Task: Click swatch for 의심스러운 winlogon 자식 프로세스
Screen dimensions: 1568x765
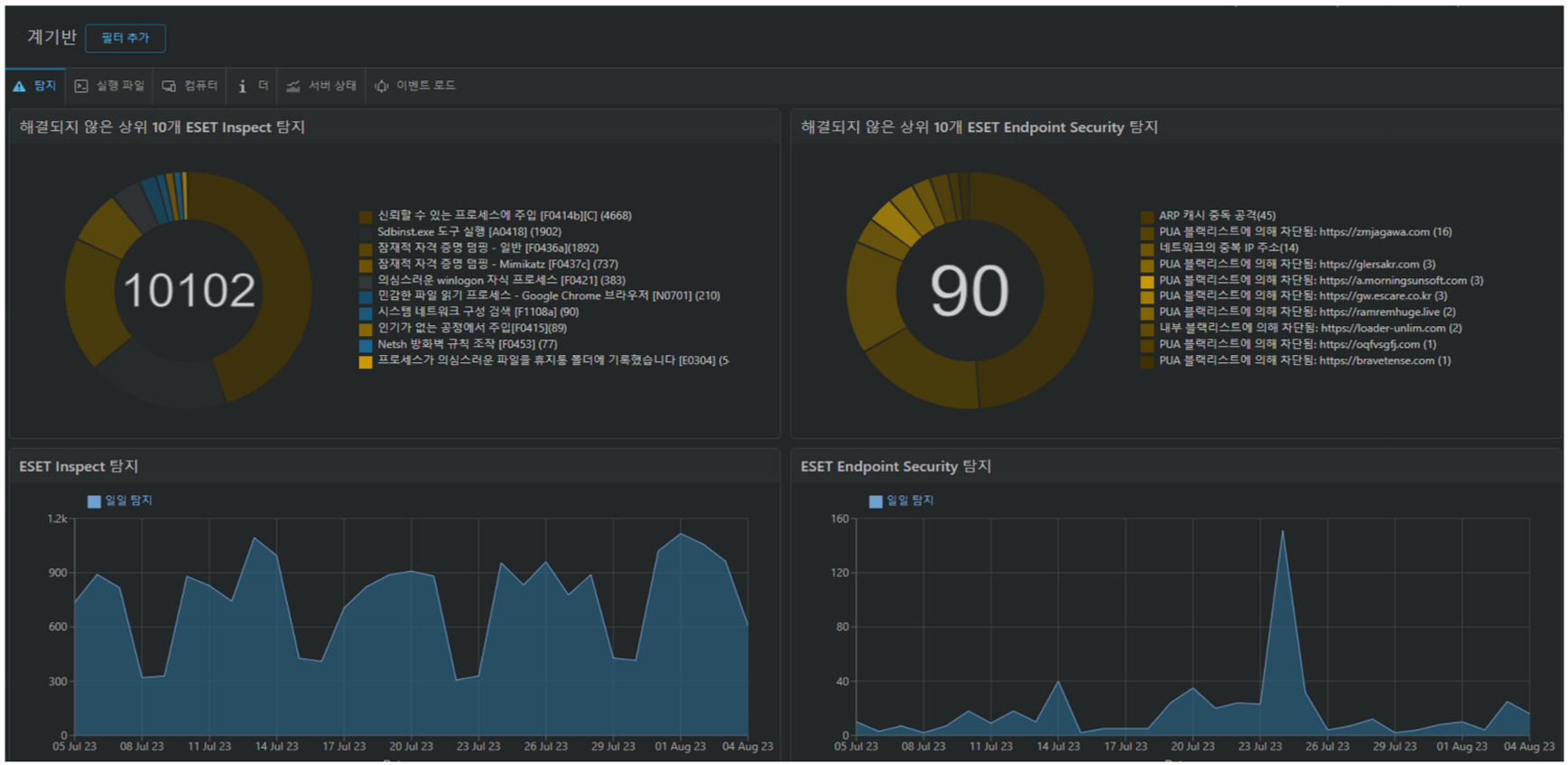Action: coord(366,282)
